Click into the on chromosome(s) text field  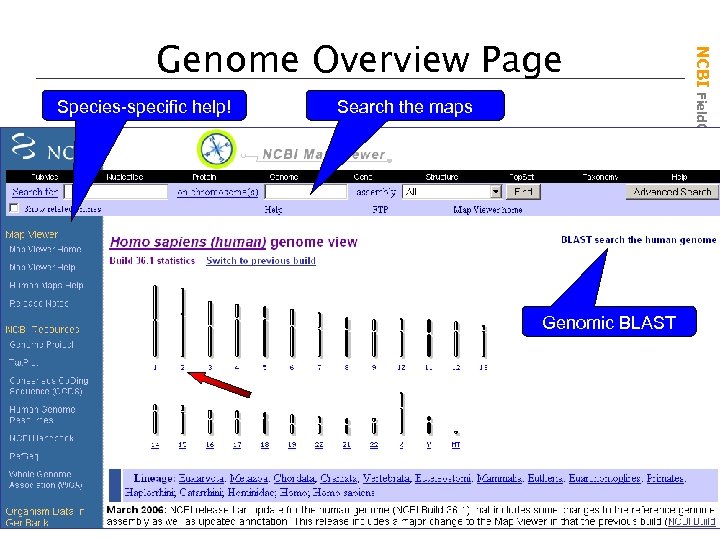[306, 191]
